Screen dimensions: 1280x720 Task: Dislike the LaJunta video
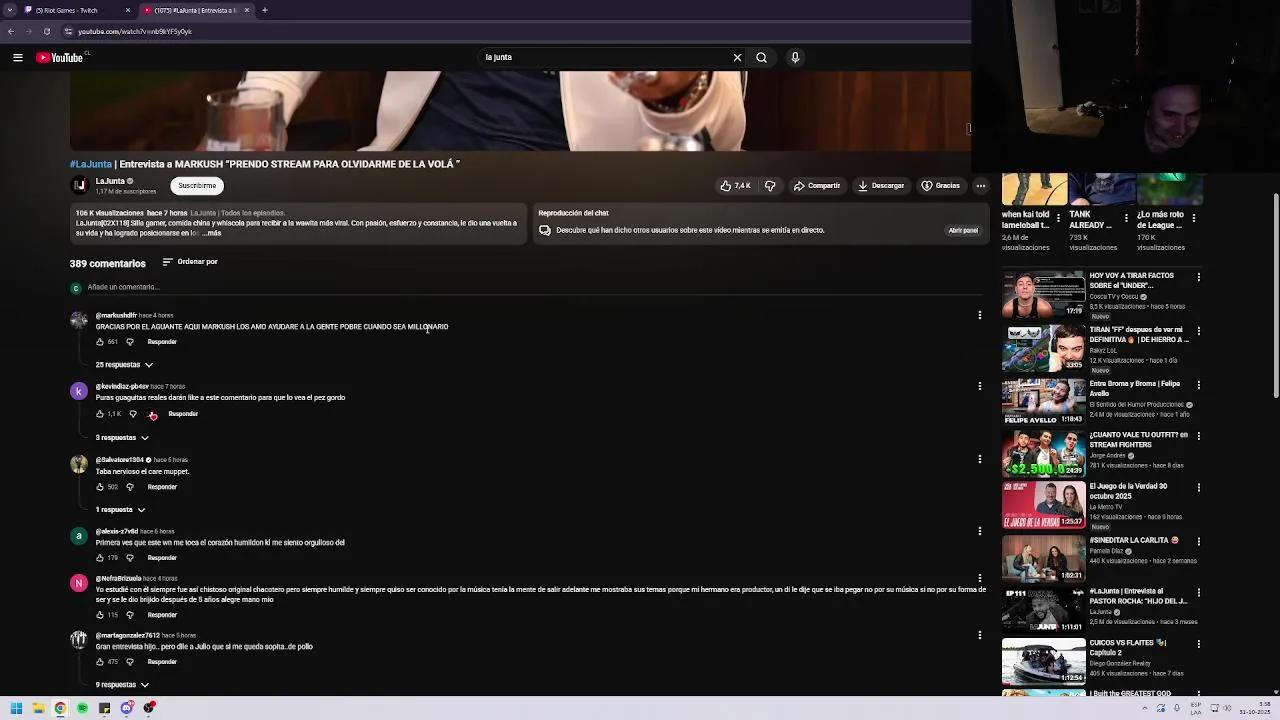coord(770,186)
